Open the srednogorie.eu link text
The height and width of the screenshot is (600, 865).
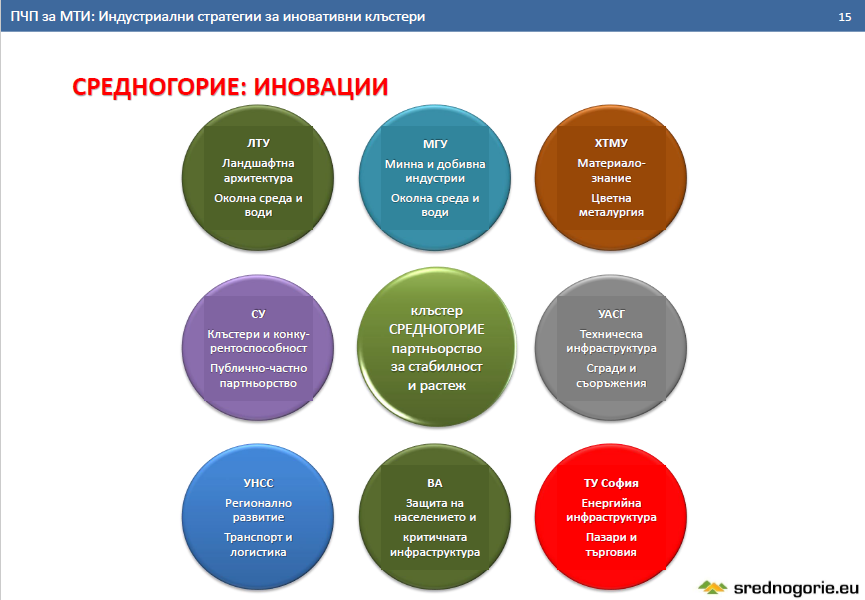[x=796, y=588]
